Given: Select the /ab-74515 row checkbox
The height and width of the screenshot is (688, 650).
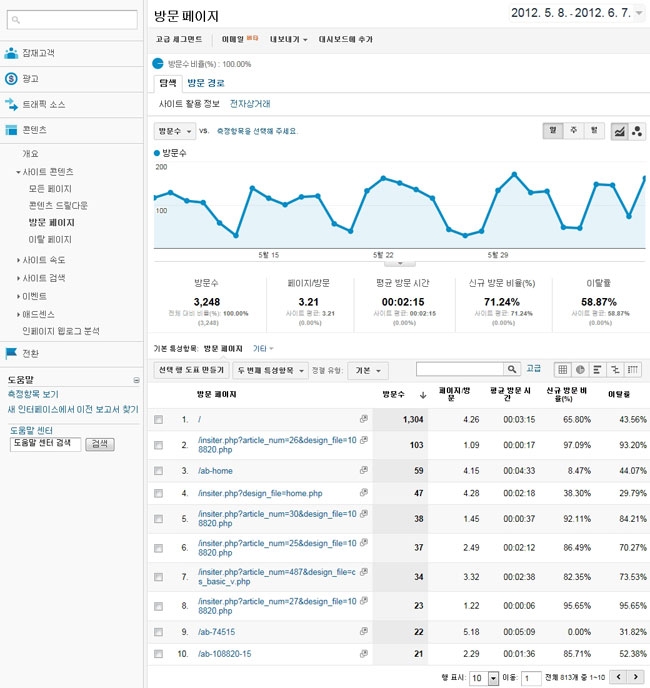Looking at the screenshot, I should pos(158,632).
